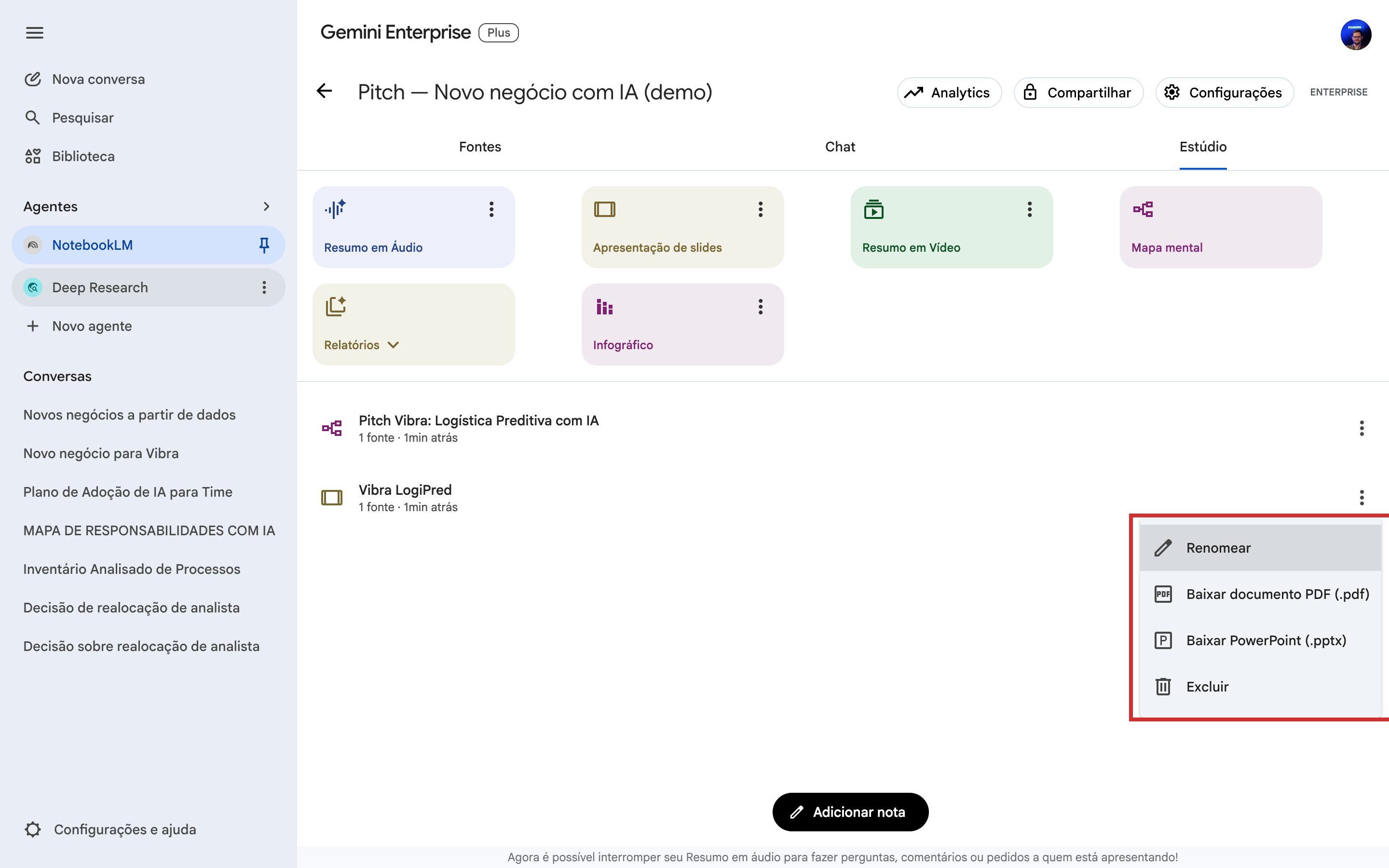Viewport: 1389px width, 868px height.
Task: Open Inventário Analisado de Processos conversation
Action: pyautogui.click(x=132, y=569)
